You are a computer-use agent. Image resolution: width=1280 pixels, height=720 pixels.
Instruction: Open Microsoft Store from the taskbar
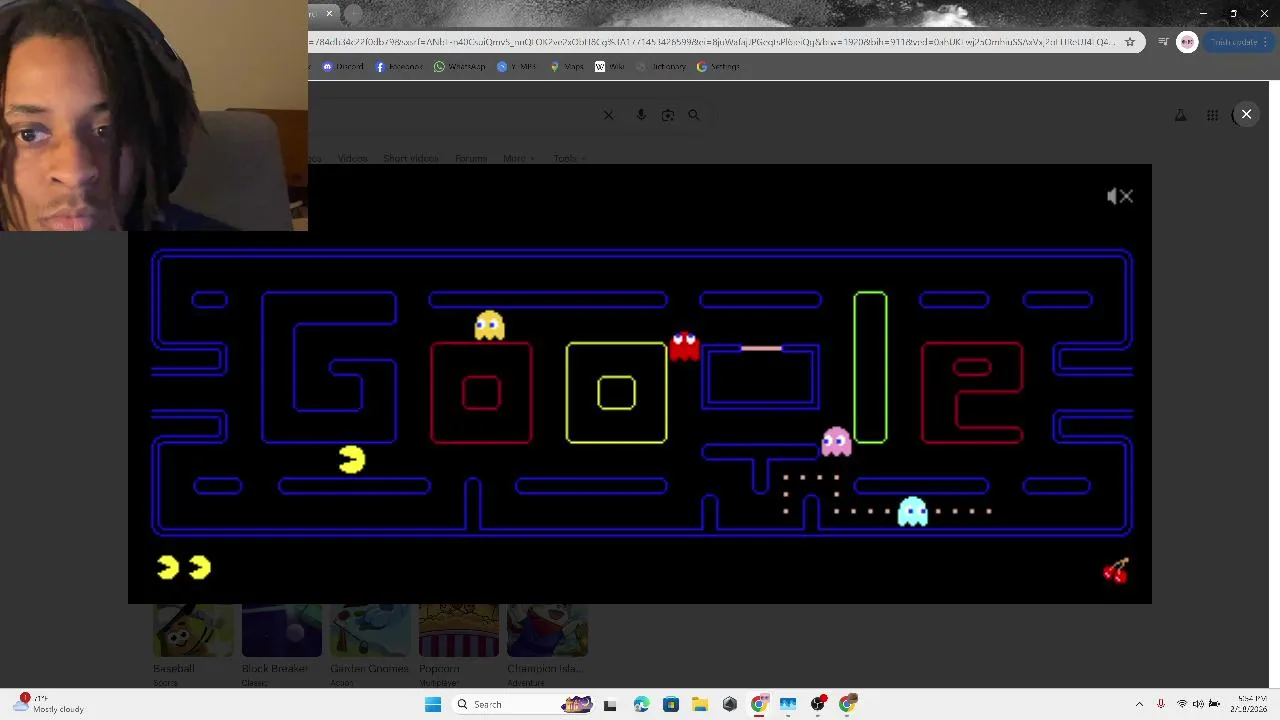pos(670,704)
